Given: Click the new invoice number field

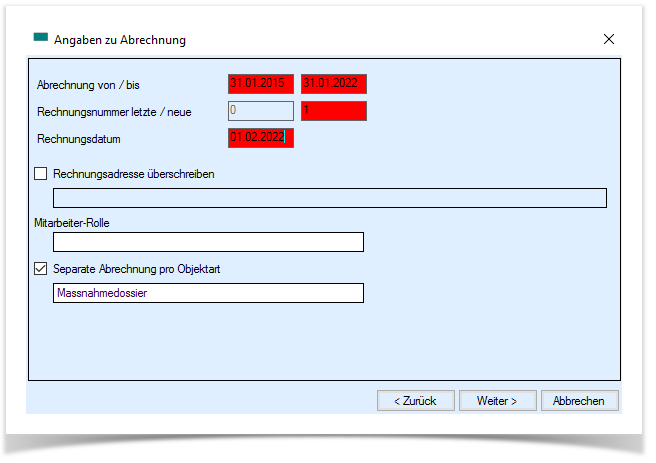Looking at the screenshot, I should [334, 111].
